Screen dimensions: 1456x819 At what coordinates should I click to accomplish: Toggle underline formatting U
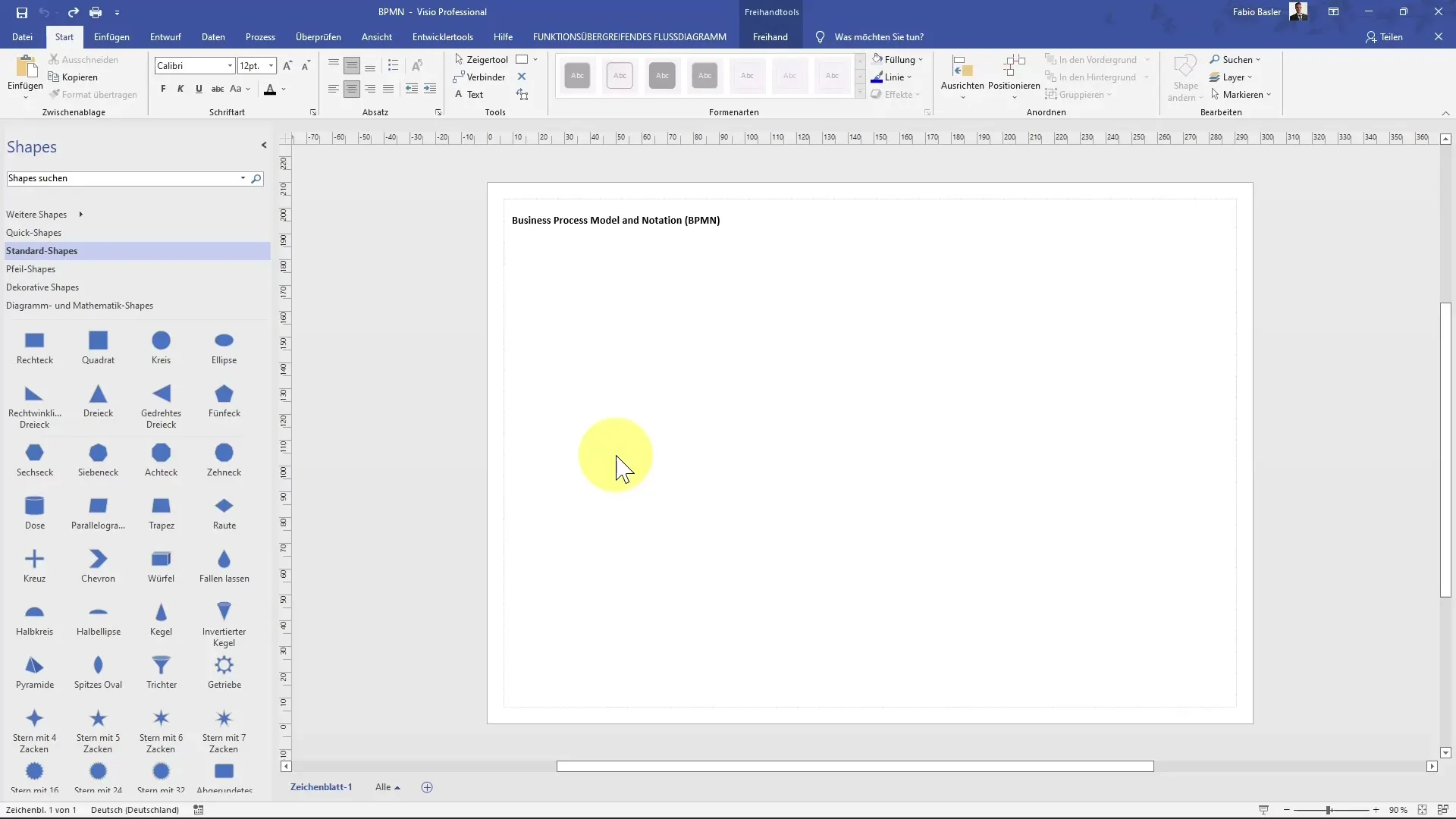point(199,89)
